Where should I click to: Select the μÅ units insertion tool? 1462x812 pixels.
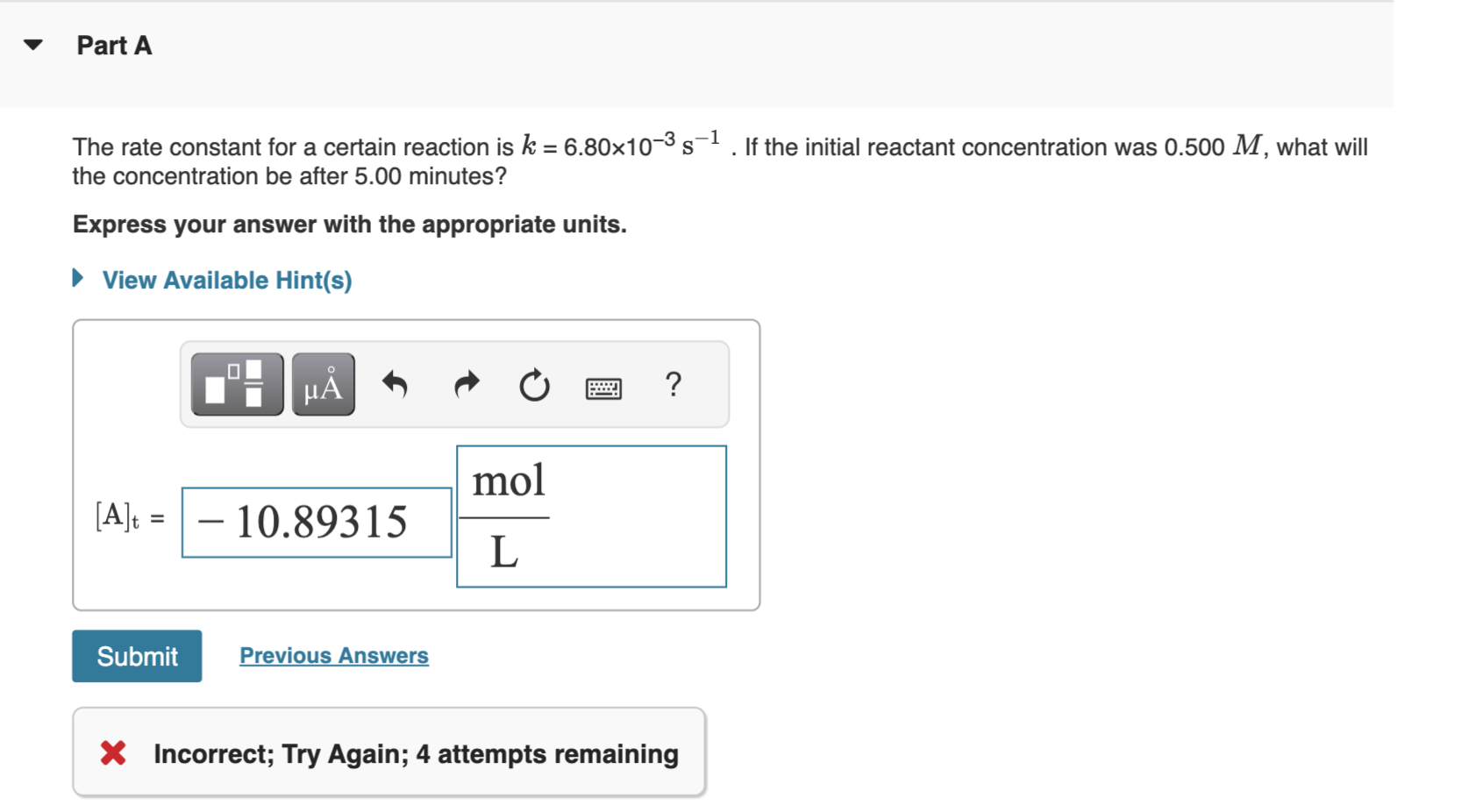coord(321,383)
